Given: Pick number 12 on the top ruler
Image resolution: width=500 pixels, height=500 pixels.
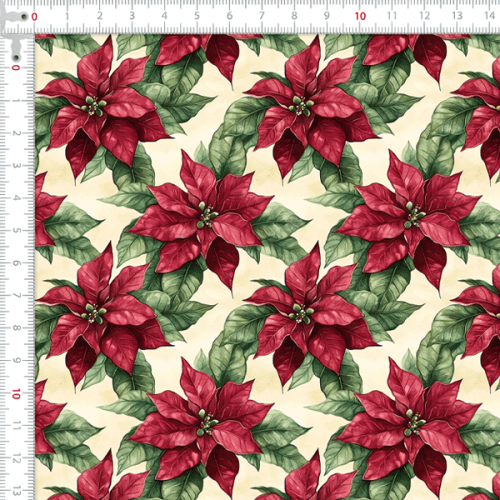Looking at the screenshot, I should (424, 16).
